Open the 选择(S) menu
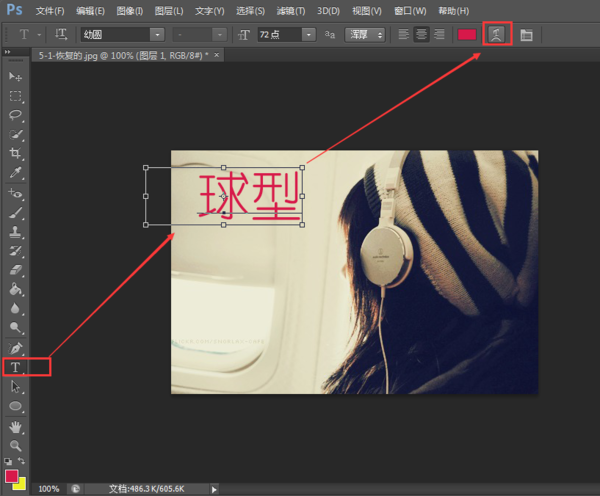 point(251,11)
